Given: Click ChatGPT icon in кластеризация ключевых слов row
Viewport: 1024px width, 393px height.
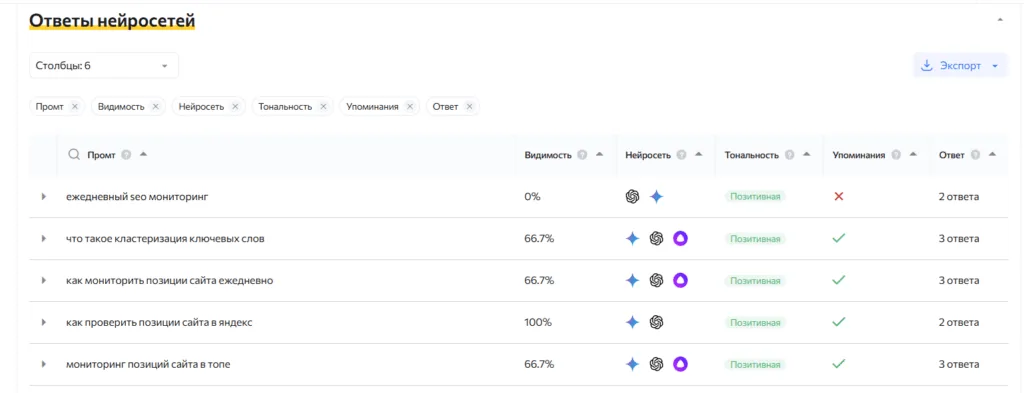Looking at the screenshot, I should click(656, 239).
